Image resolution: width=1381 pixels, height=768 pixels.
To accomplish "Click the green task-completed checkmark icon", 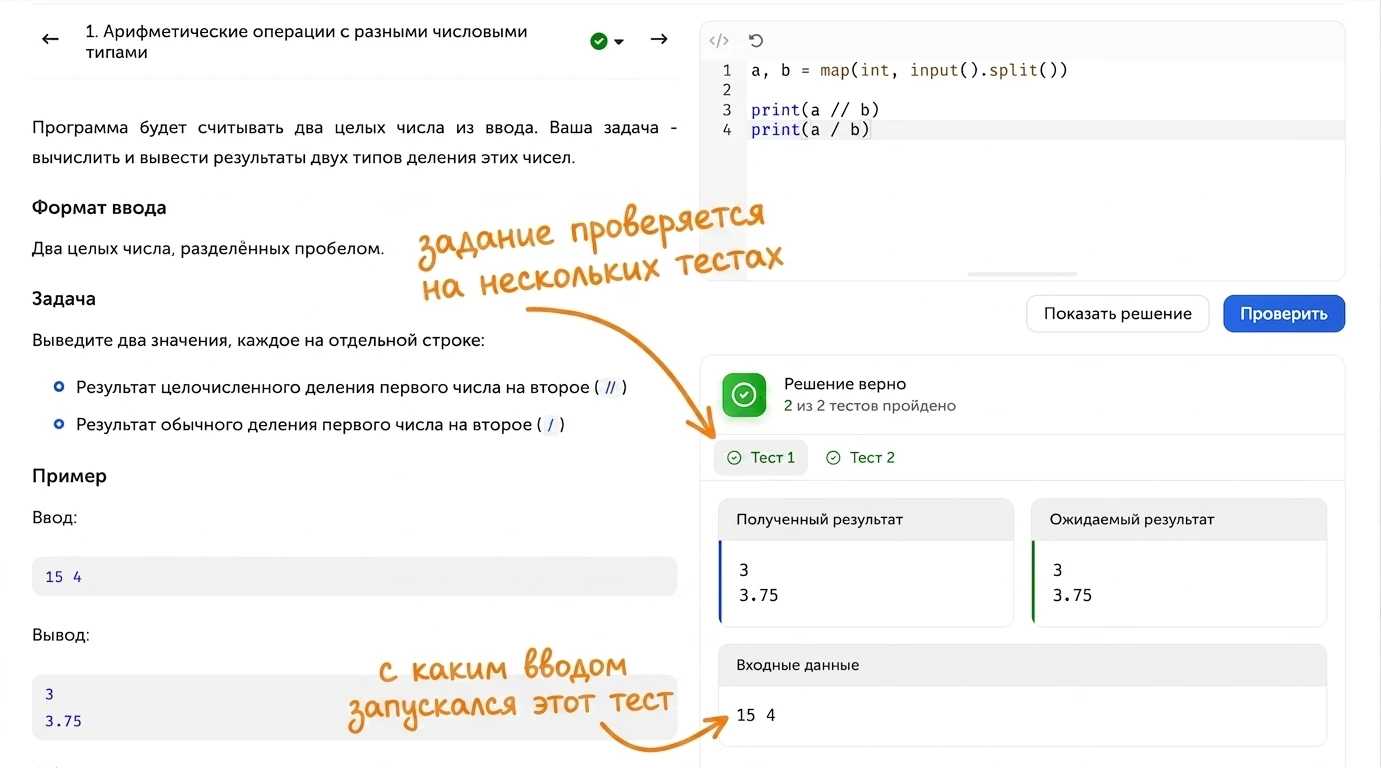I will (599, 41).
